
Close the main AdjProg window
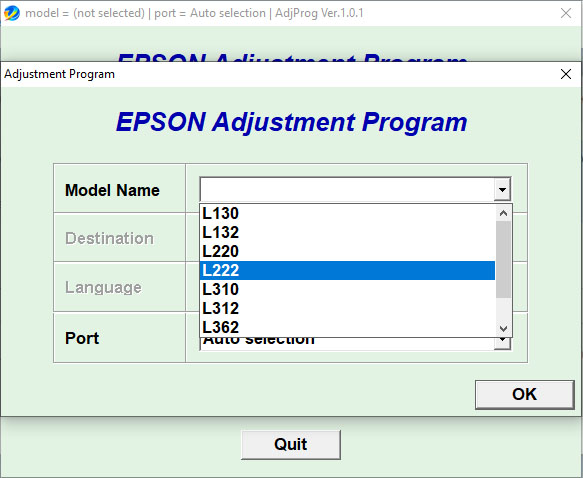[x=566, y=13]
